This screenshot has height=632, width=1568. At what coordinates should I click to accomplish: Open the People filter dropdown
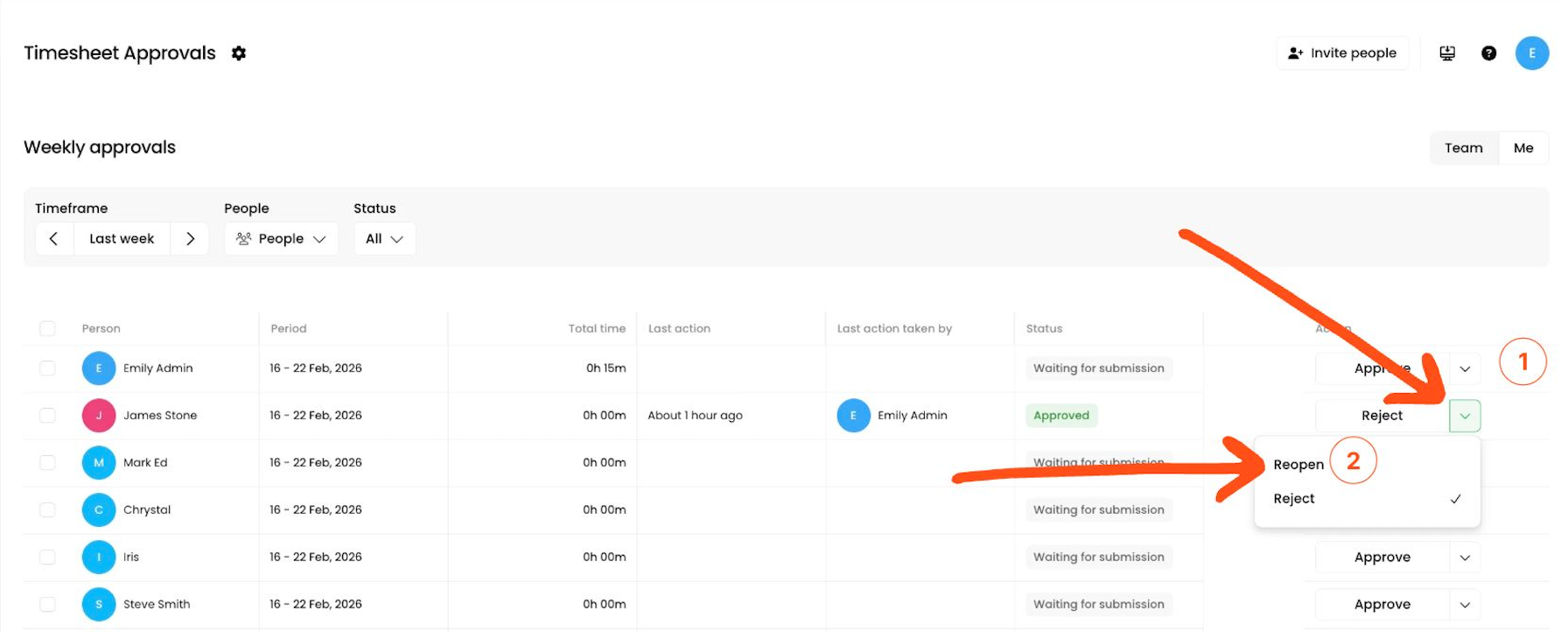click(281, 239)
